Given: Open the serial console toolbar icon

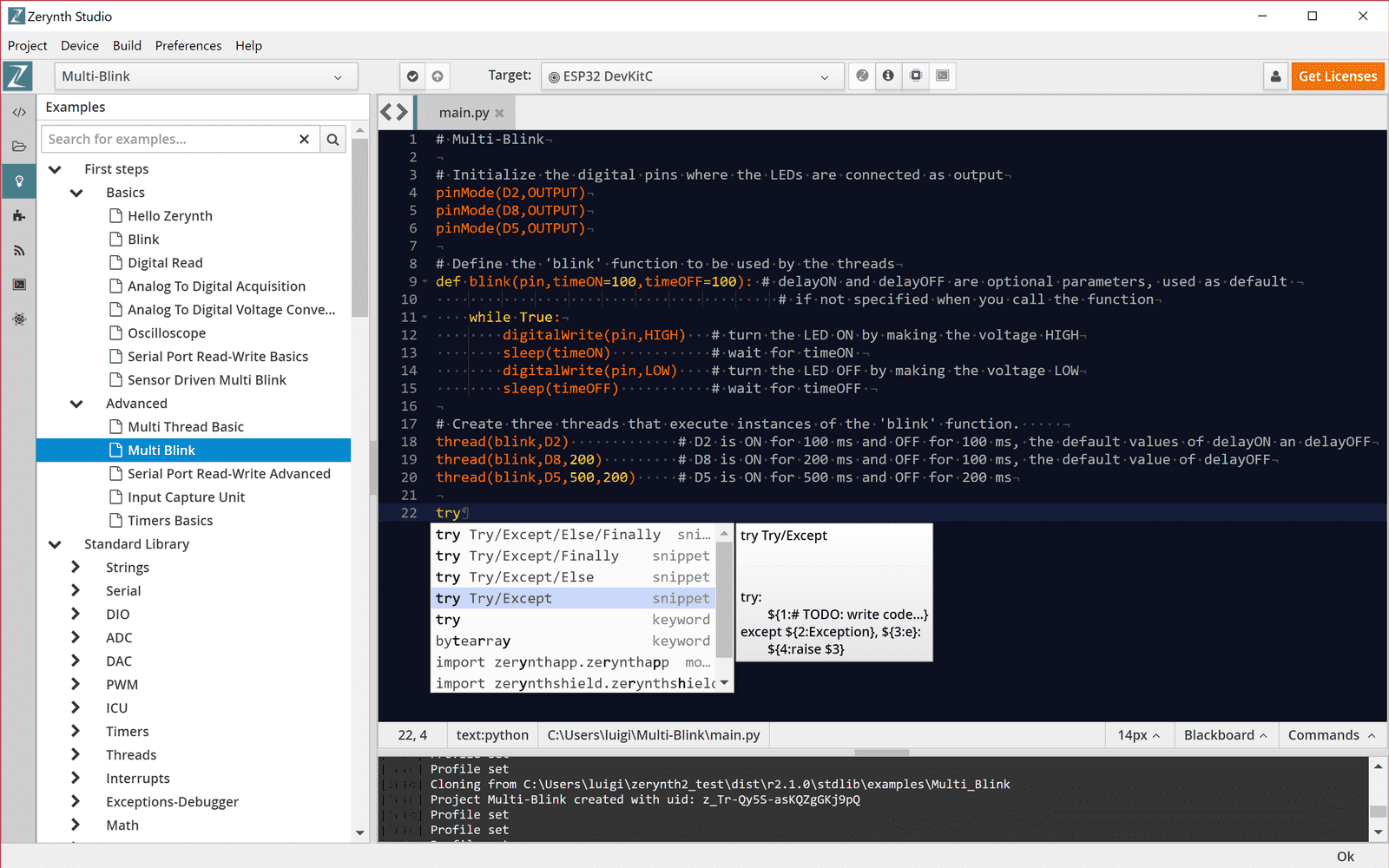Looking at the screenshot, I should point(942,76).
